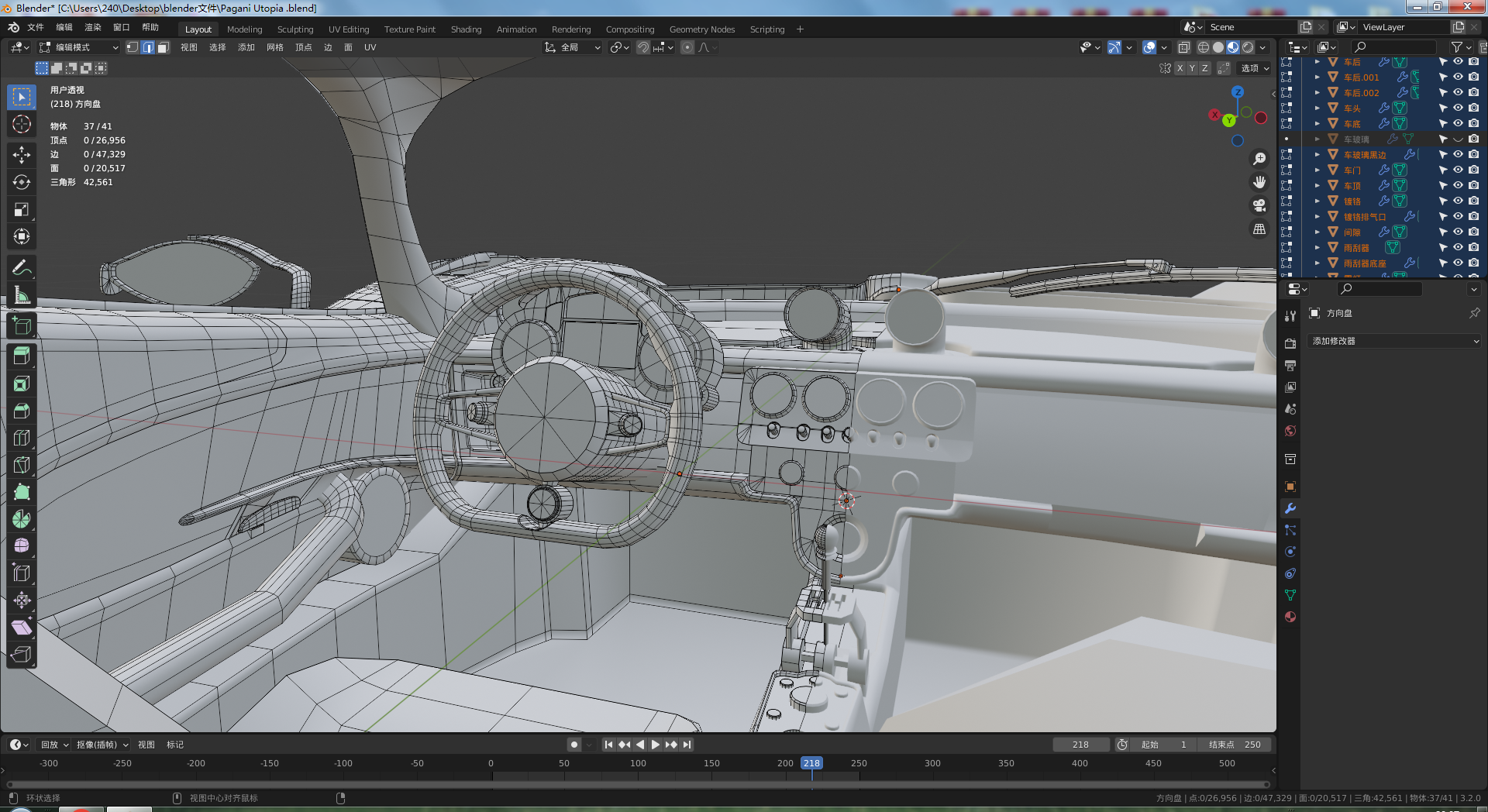The image size is (1488, 812).
Task: Toggle snapping magnet
Action: [643, 47]
